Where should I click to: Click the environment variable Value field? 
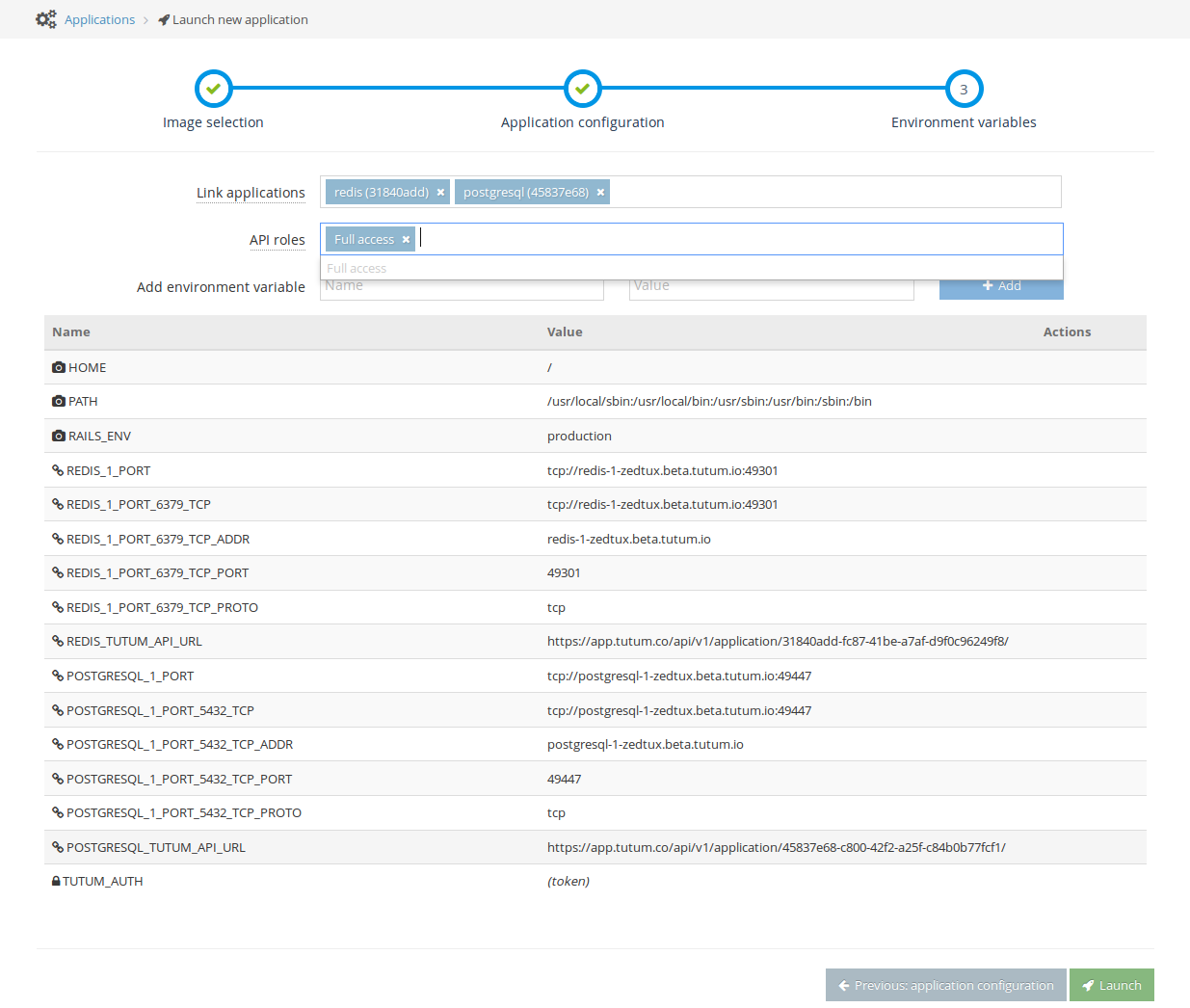point(771,289)
